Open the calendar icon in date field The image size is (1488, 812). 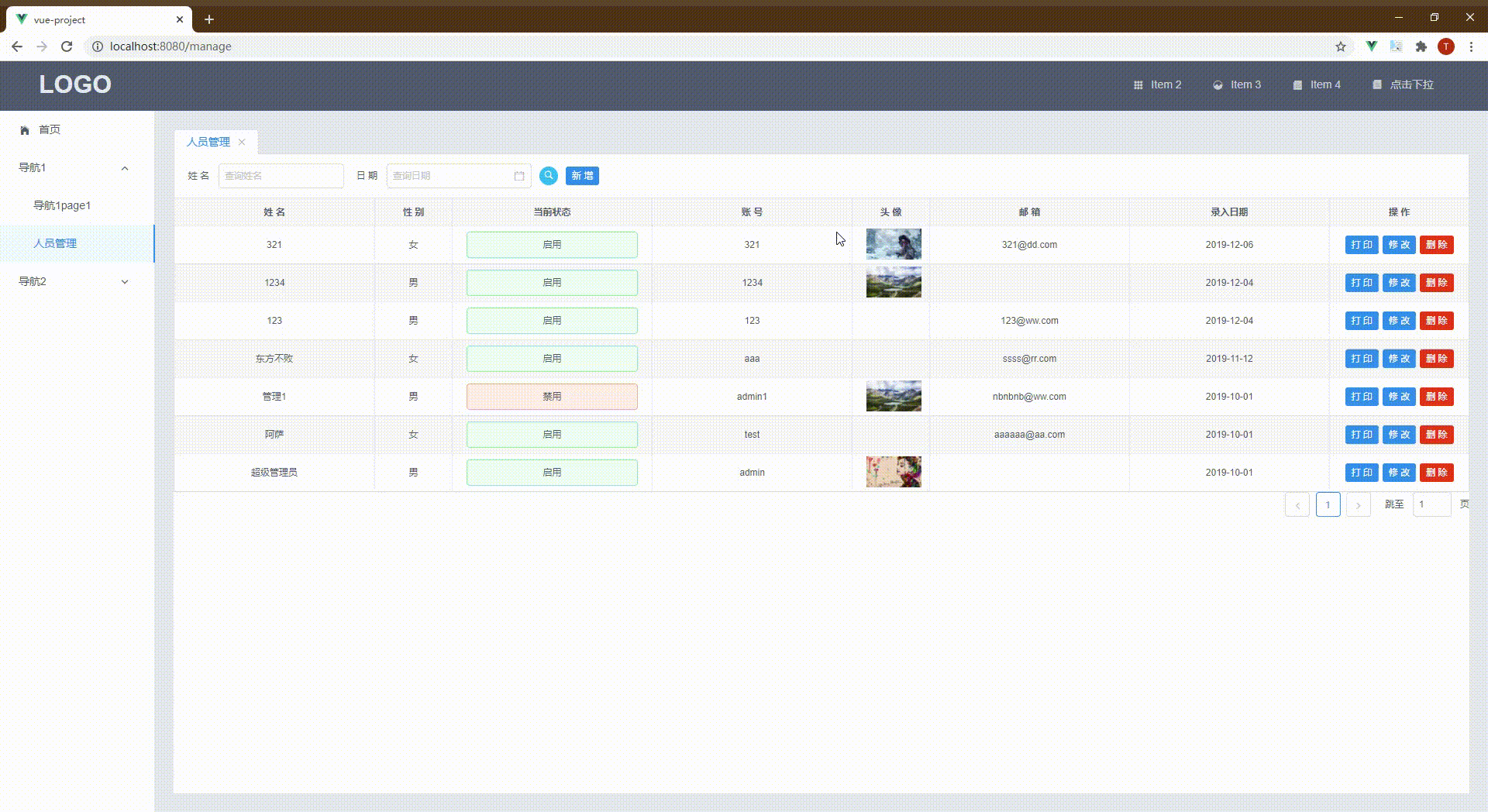click(519, 176)
